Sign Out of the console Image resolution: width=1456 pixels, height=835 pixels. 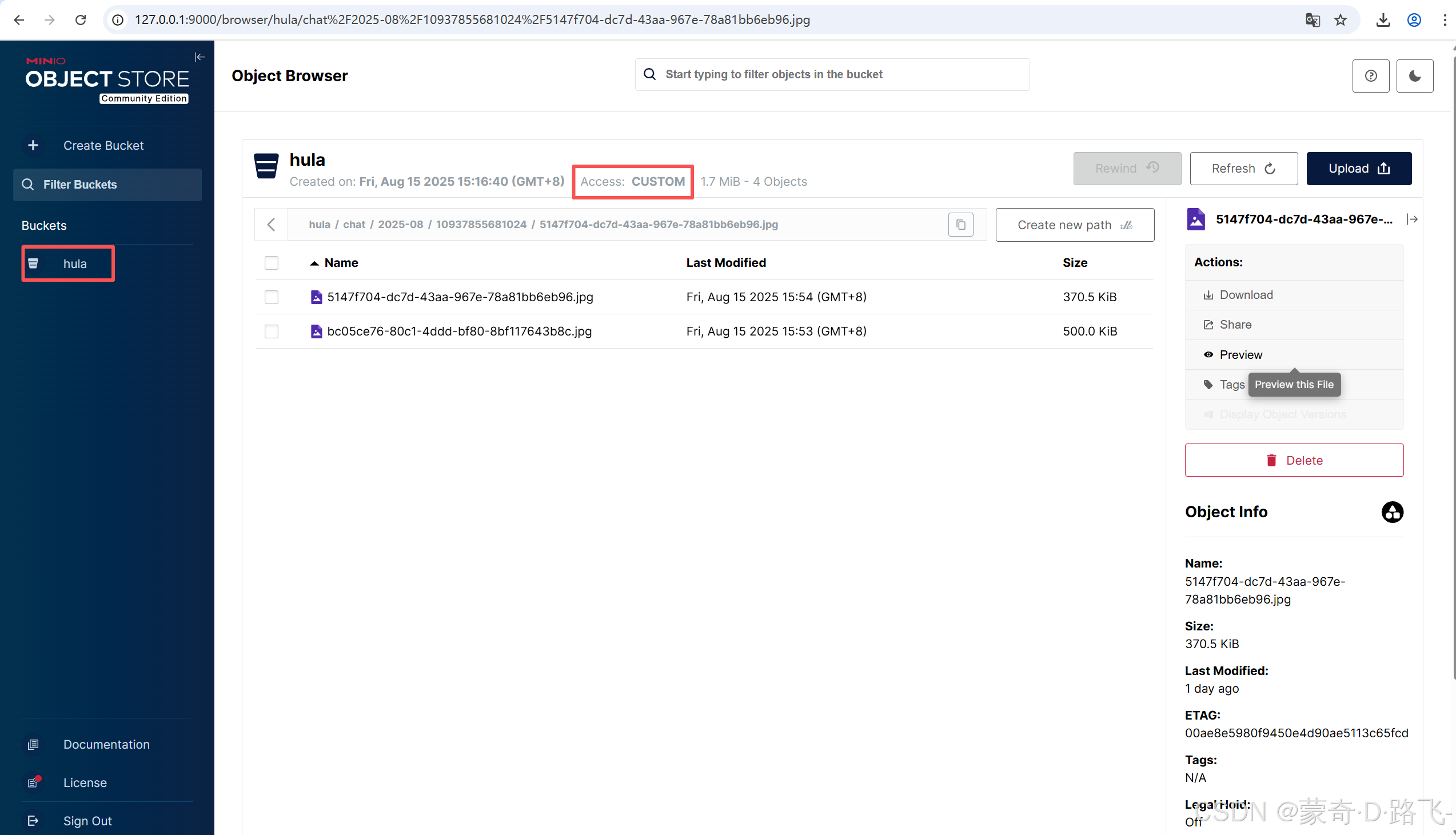click(87, 821)
